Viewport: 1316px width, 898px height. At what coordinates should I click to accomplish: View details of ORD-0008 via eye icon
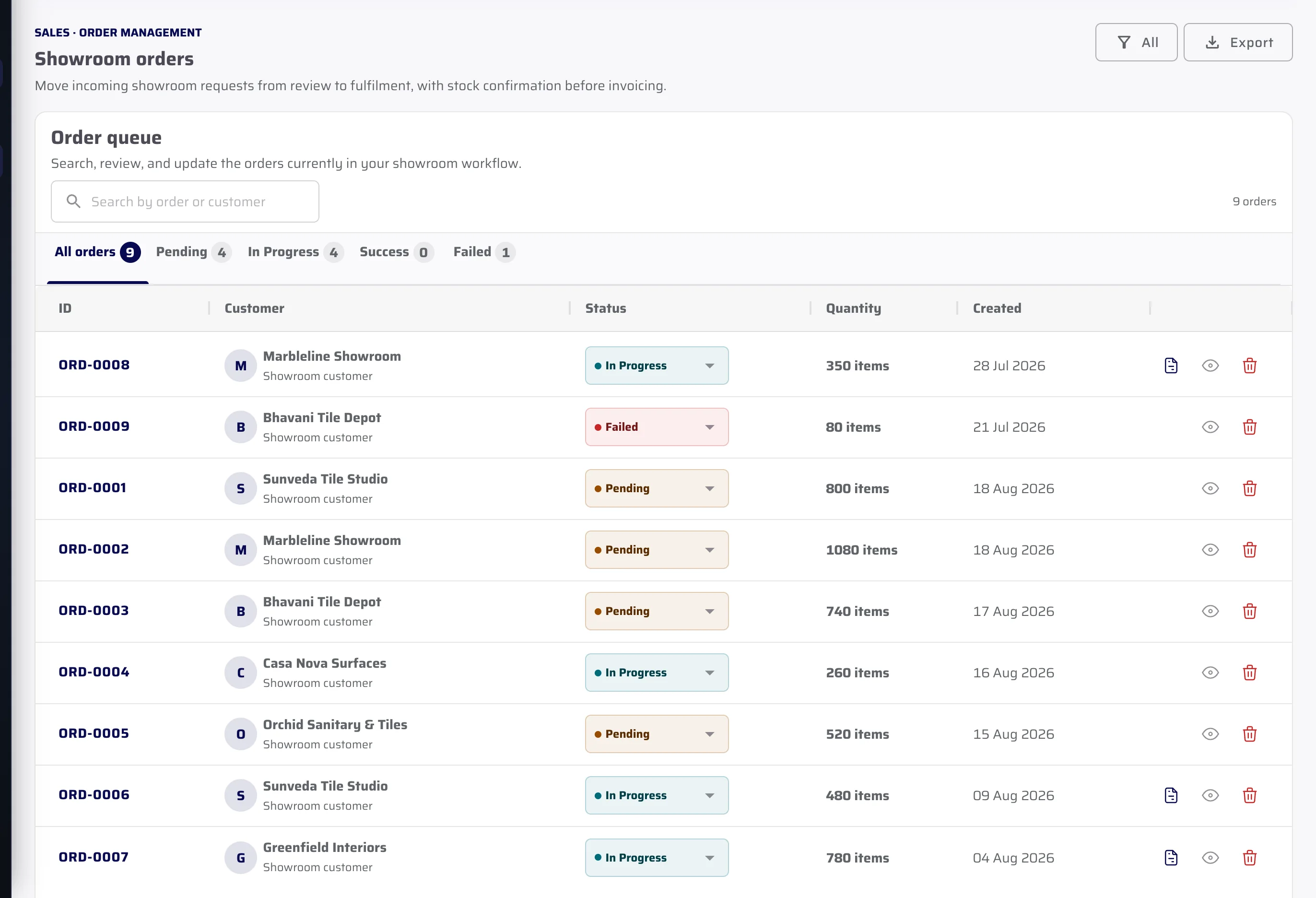pyautogui.click(x=1210, y=366)
